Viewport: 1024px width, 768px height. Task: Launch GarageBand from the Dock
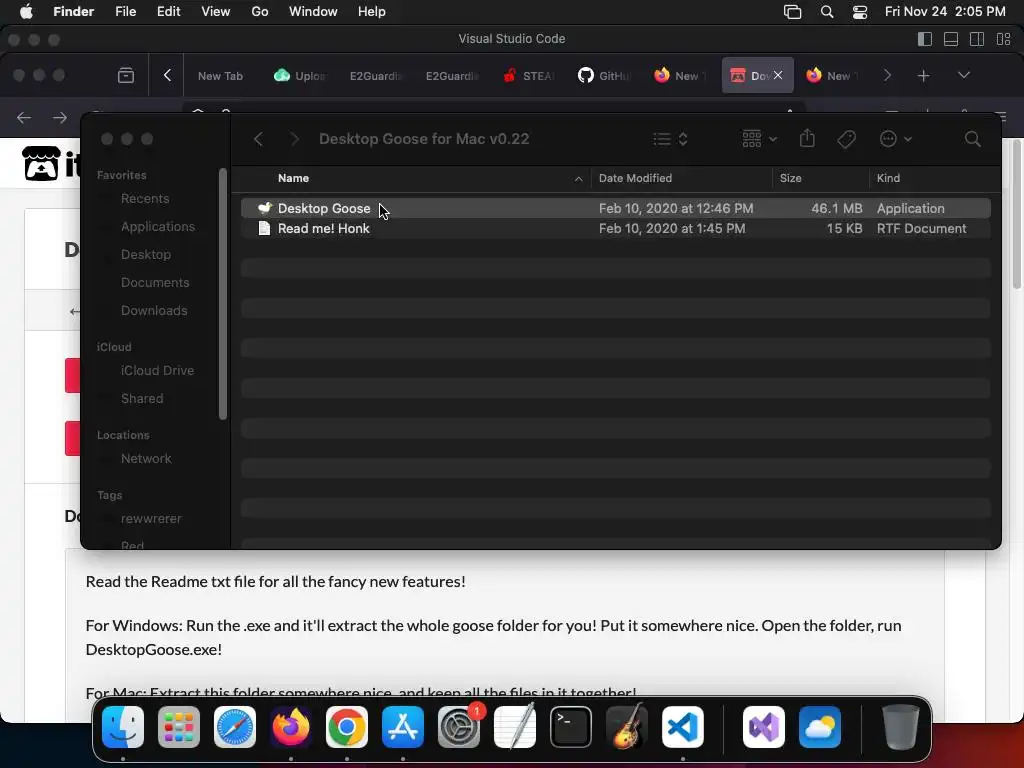coord(627,727)
